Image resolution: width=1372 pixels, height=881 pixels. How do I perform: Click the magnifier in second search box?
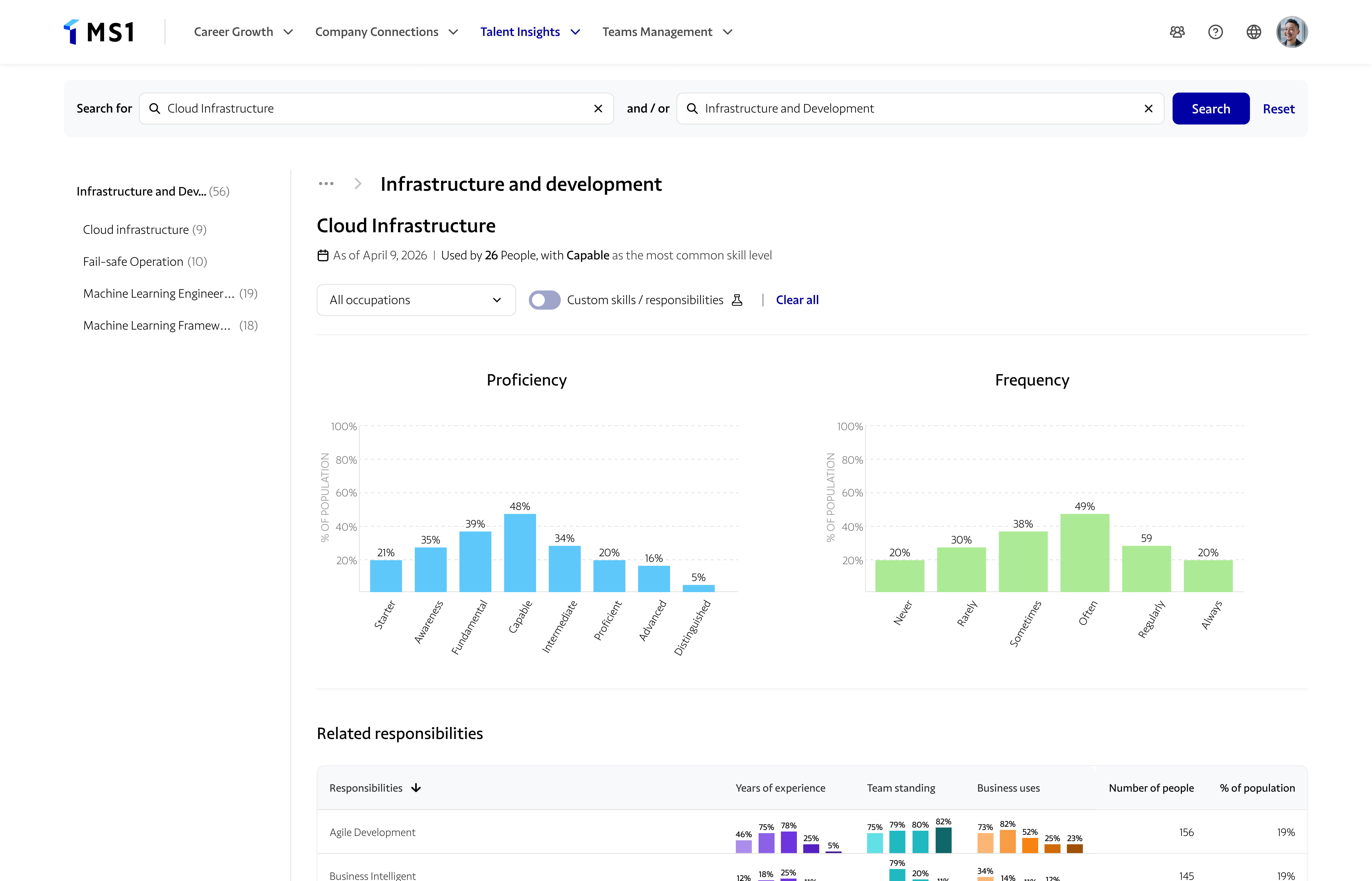tap(692, 109)
